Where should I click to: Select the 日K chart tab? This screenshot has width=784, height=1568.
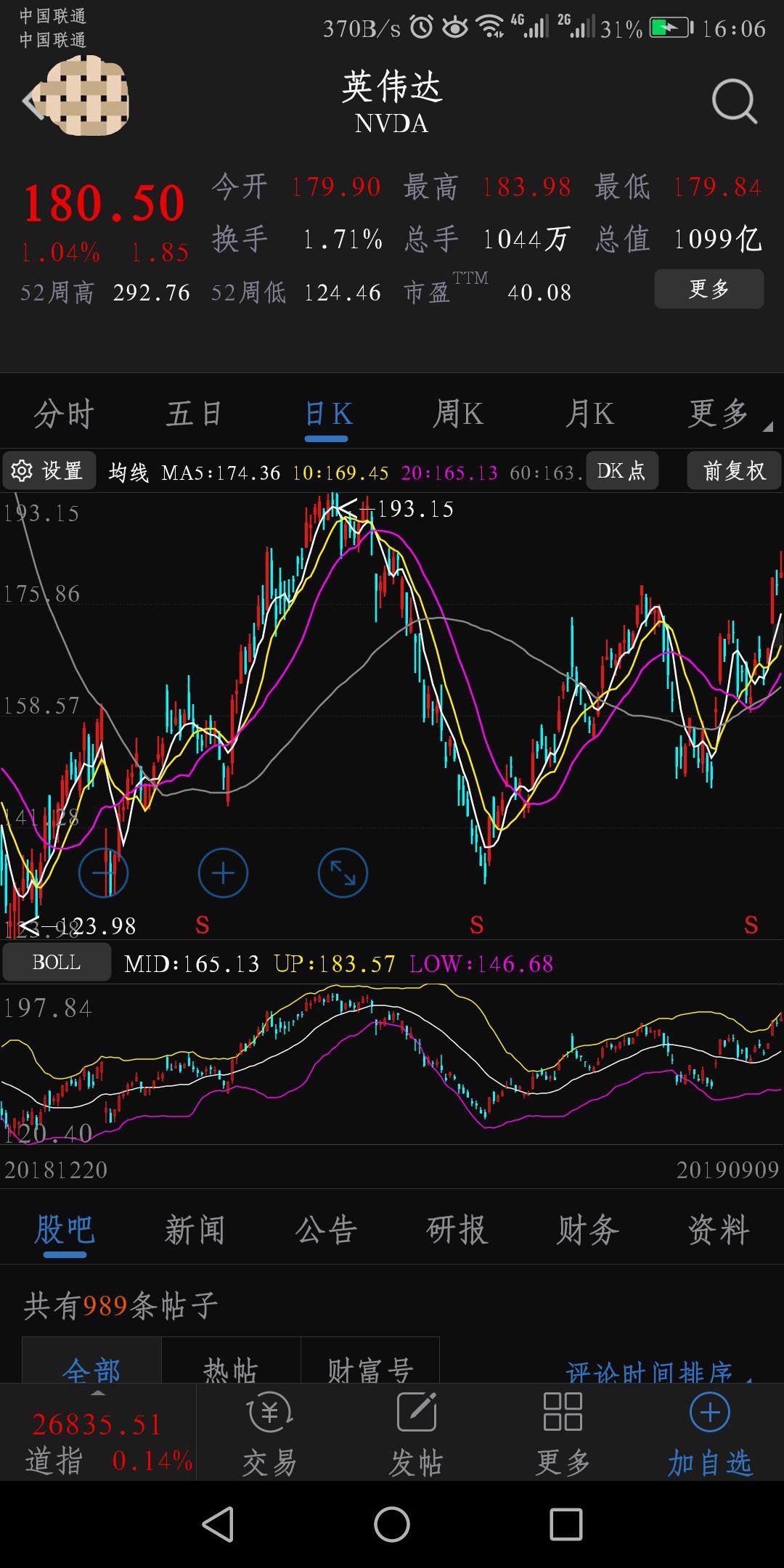pyautogui.click(x=328, y=415)
